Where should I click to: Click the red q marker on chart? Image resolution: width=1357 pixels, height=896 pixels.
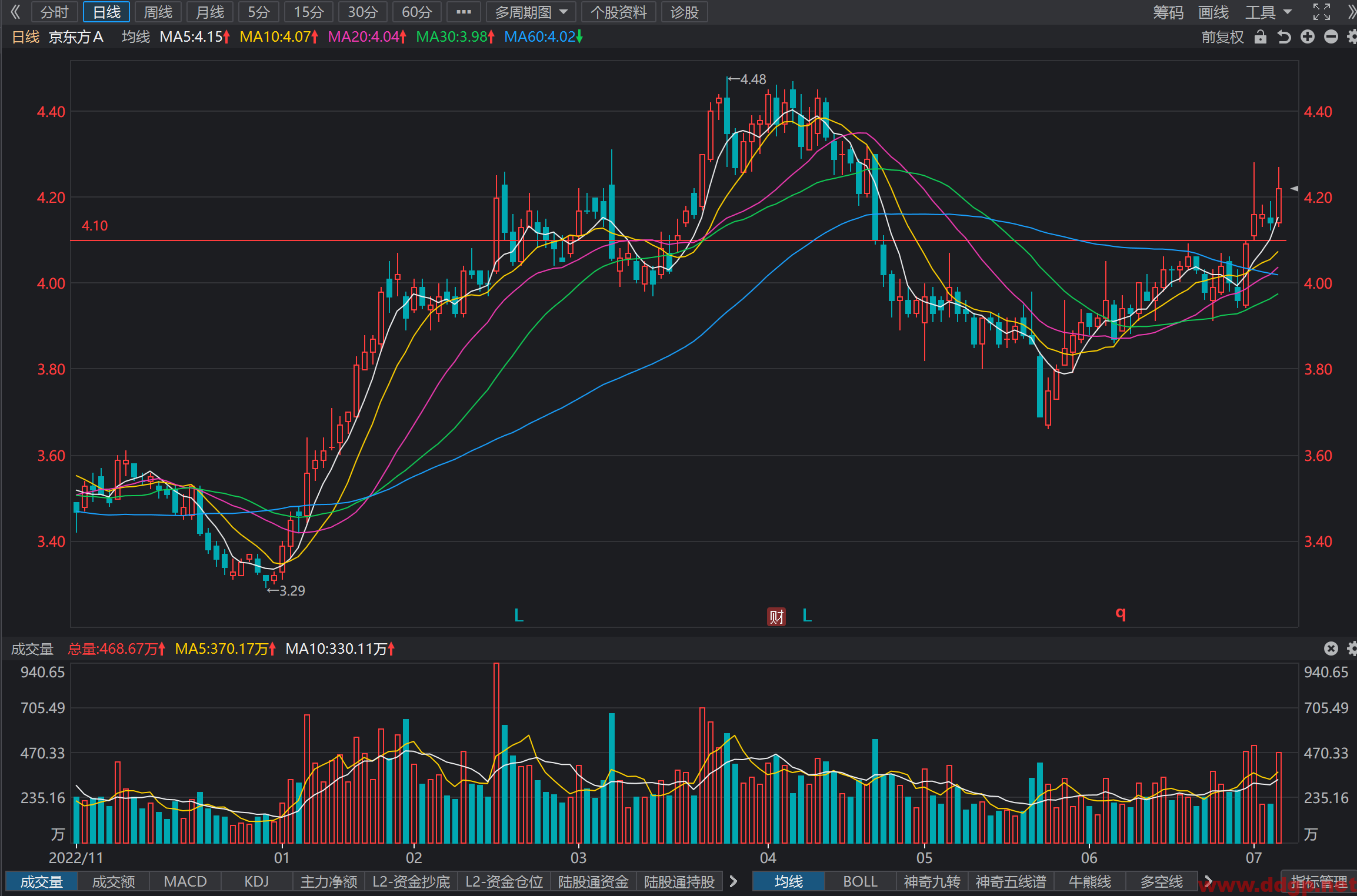[1121, 614]
